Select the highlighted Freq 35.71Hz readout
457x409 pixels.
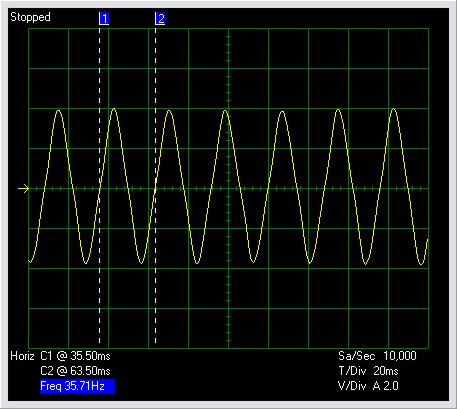[77, 386]
